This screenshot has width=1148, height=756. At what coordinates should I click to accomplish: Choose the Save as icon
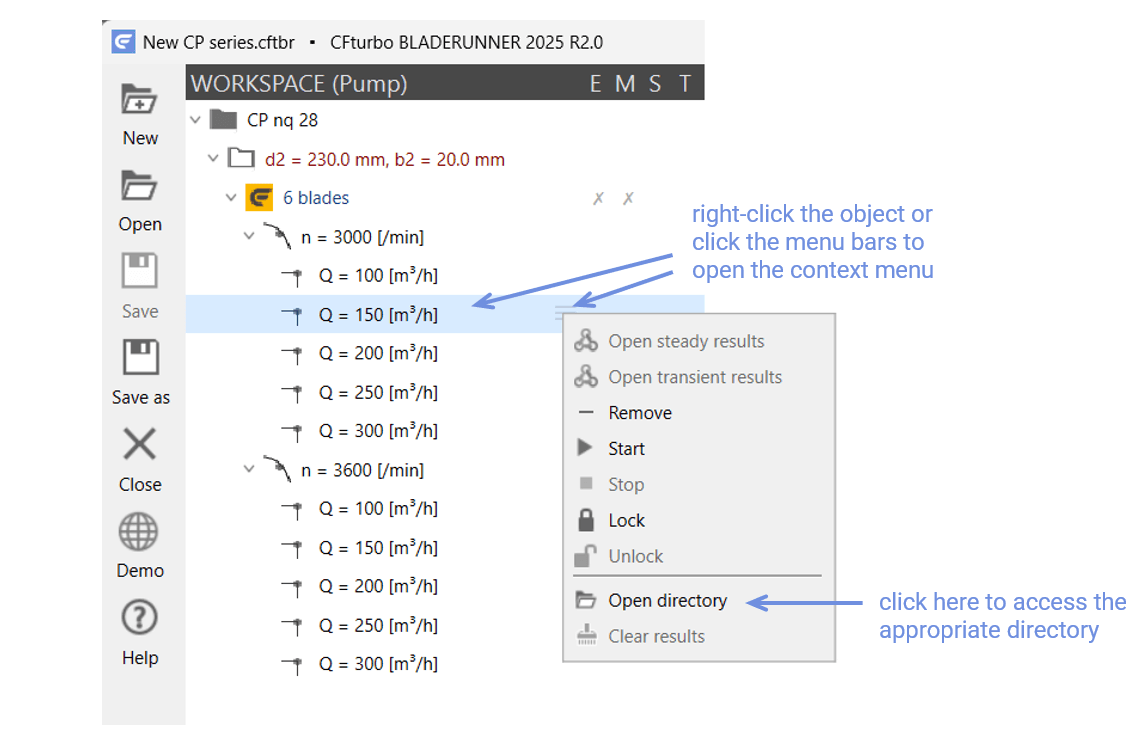[x=139, y=357]
